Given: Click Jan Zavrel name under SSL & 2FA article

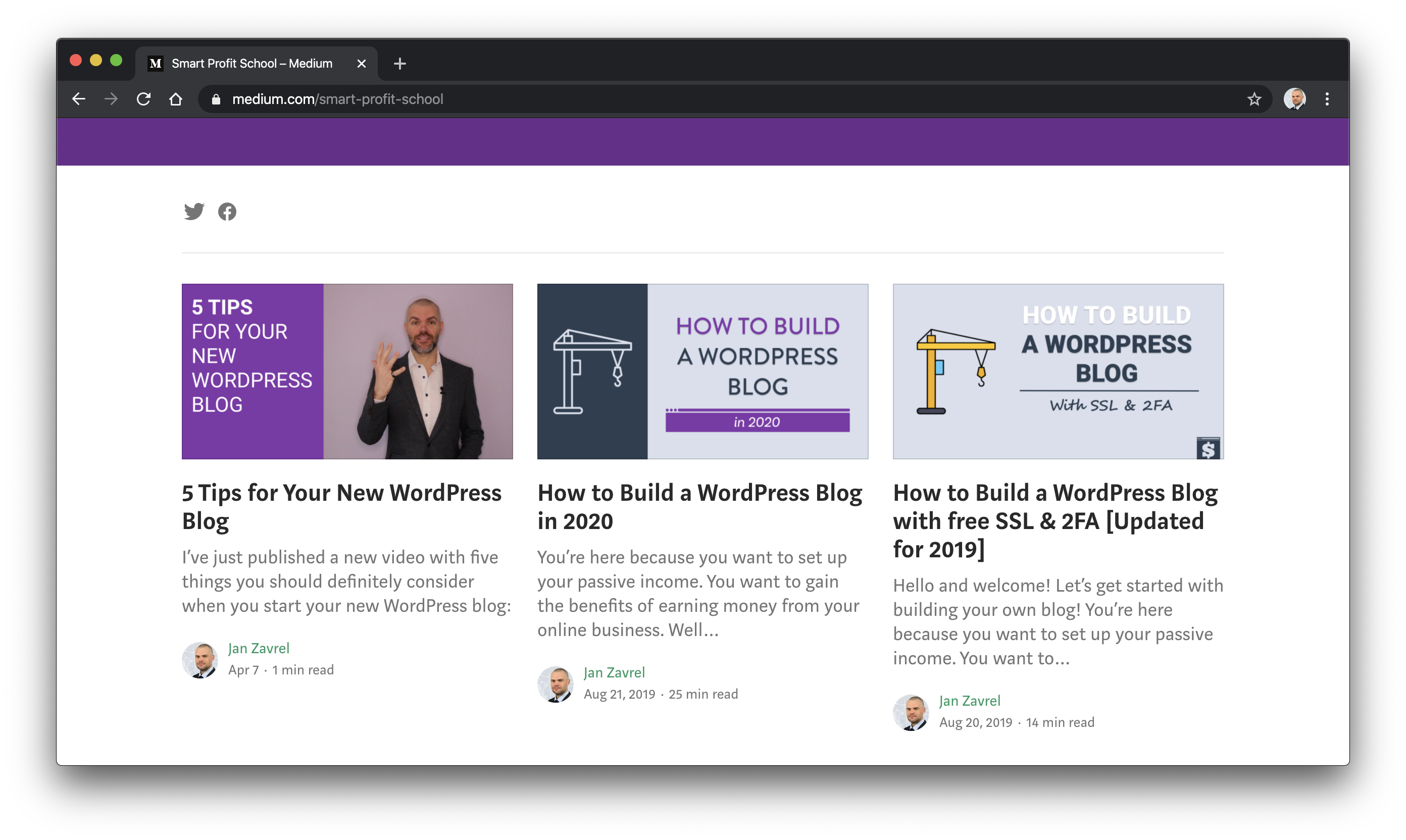Looking at the screenshot, I should [x=970, y=701].
